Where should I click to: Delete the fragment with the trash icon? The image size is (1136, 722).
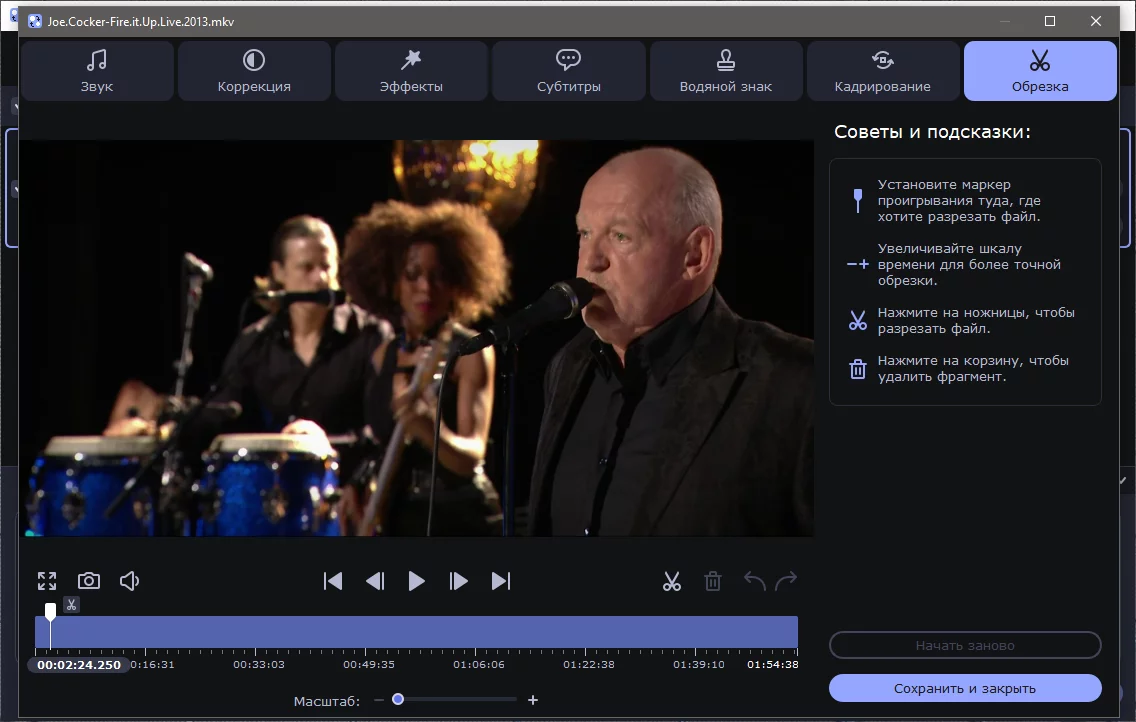coord(713,581)
